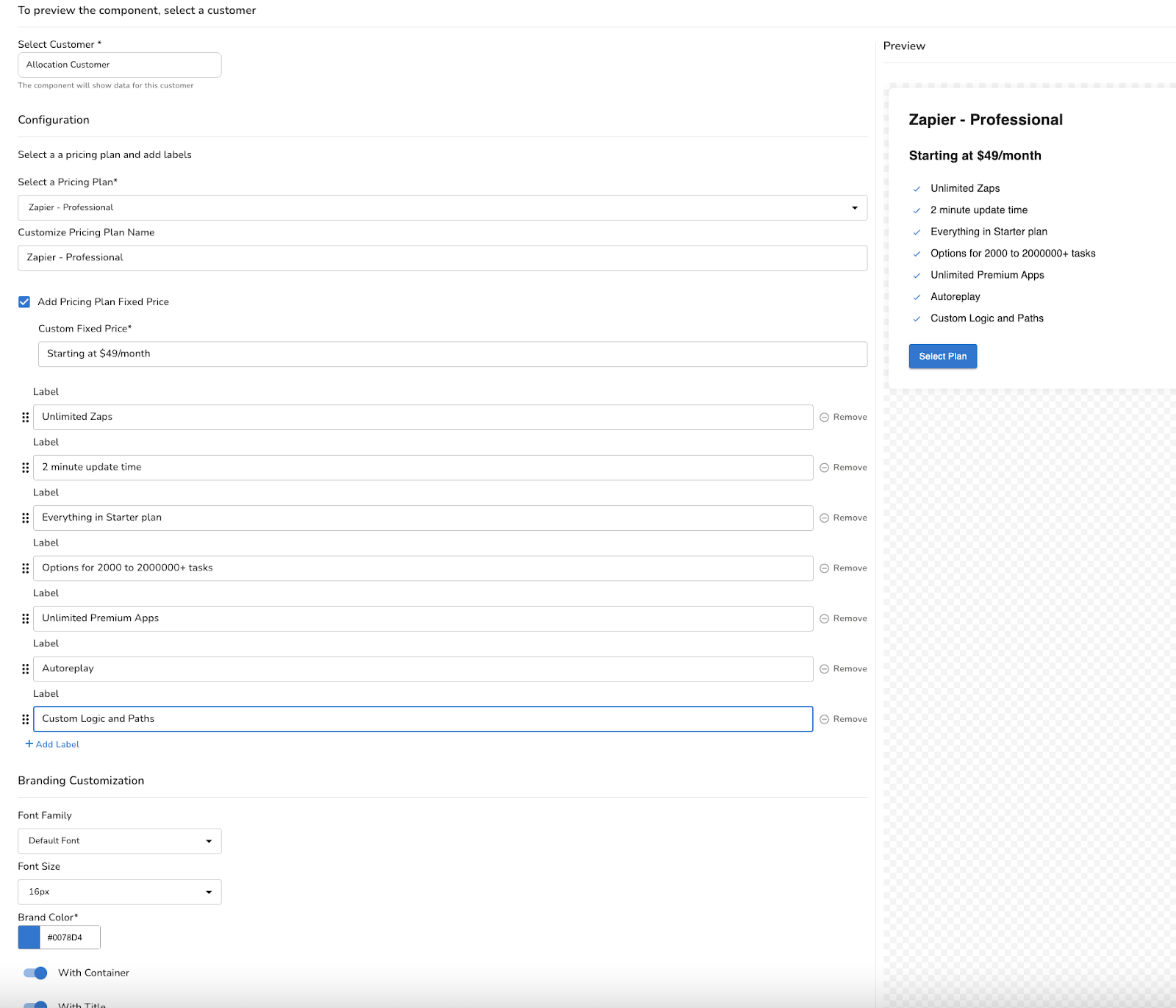Screen dimensions: 1176x1008
Task: Edit the Autoreplay label field
Action: point(423,669)
